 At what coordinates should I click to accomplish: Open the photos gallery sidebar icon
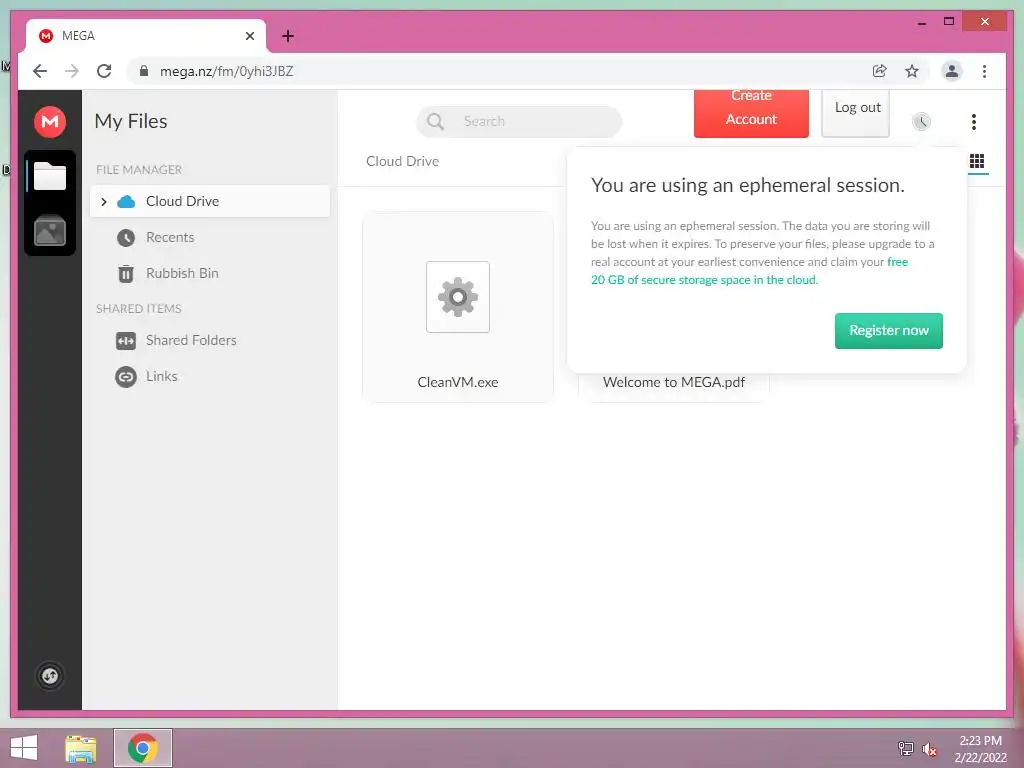50,231
